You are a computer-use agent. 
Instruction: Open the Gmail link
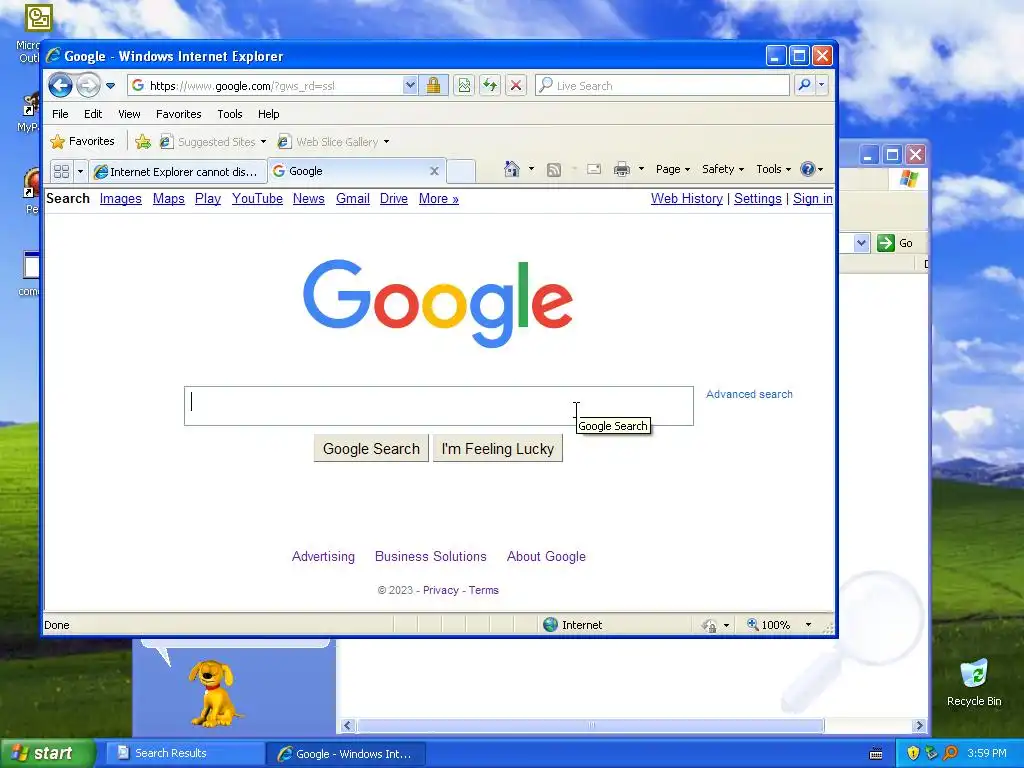(353, 199)
